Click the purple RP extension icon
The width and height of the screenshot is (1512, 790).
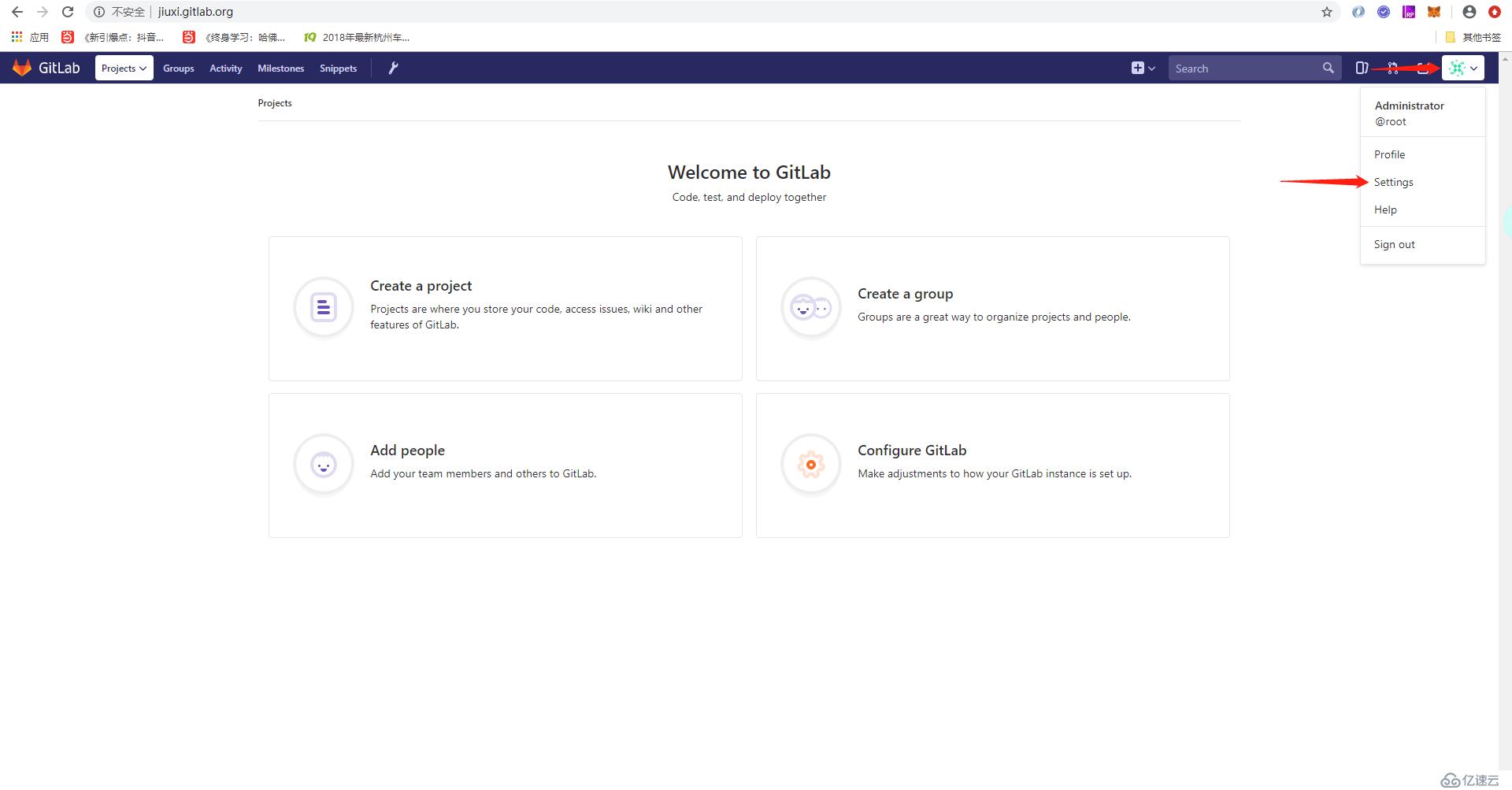1409,12
